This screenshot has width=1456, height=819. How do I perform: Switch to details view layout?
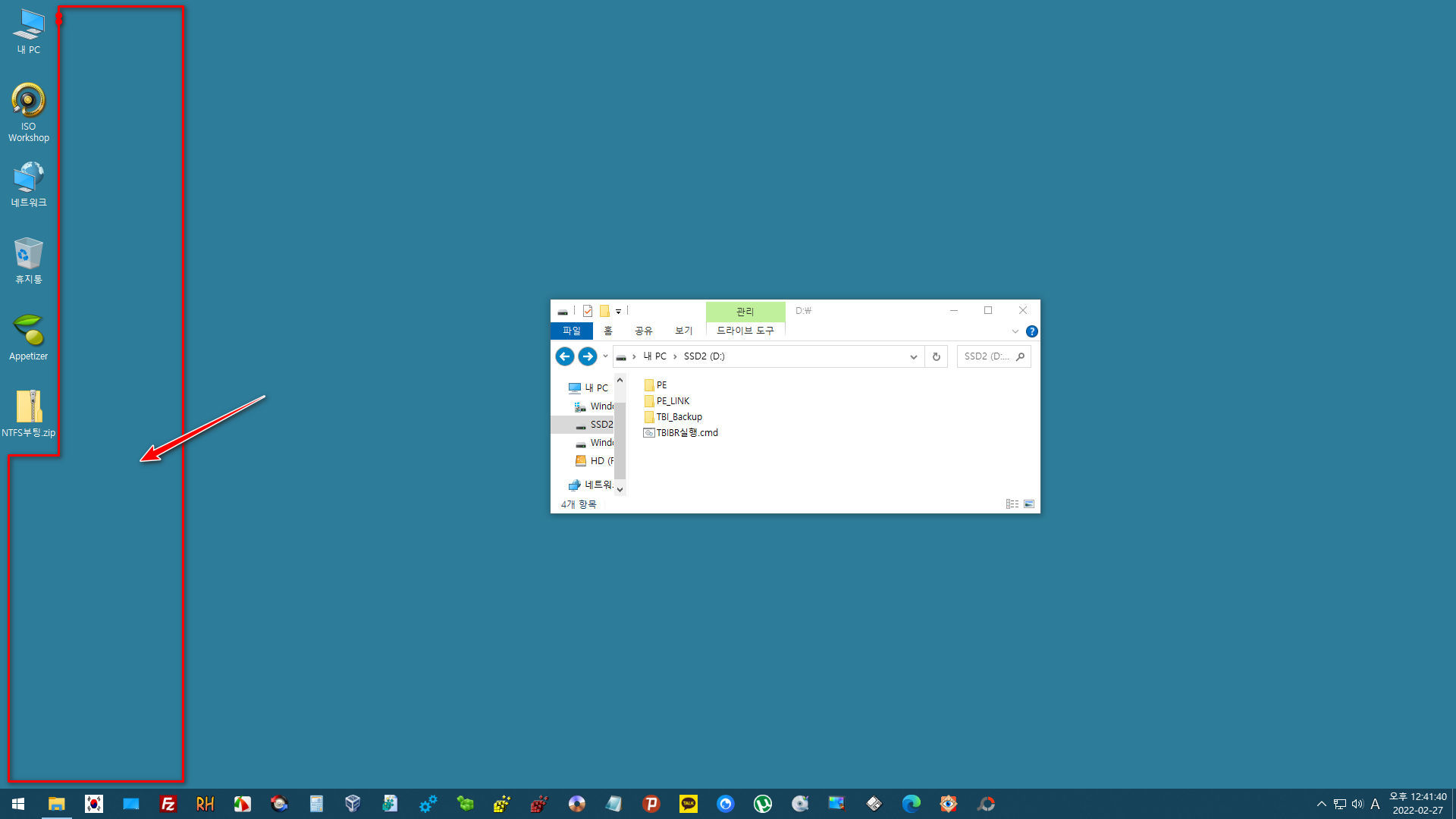pyautogui.click(x=1012, y=504)
